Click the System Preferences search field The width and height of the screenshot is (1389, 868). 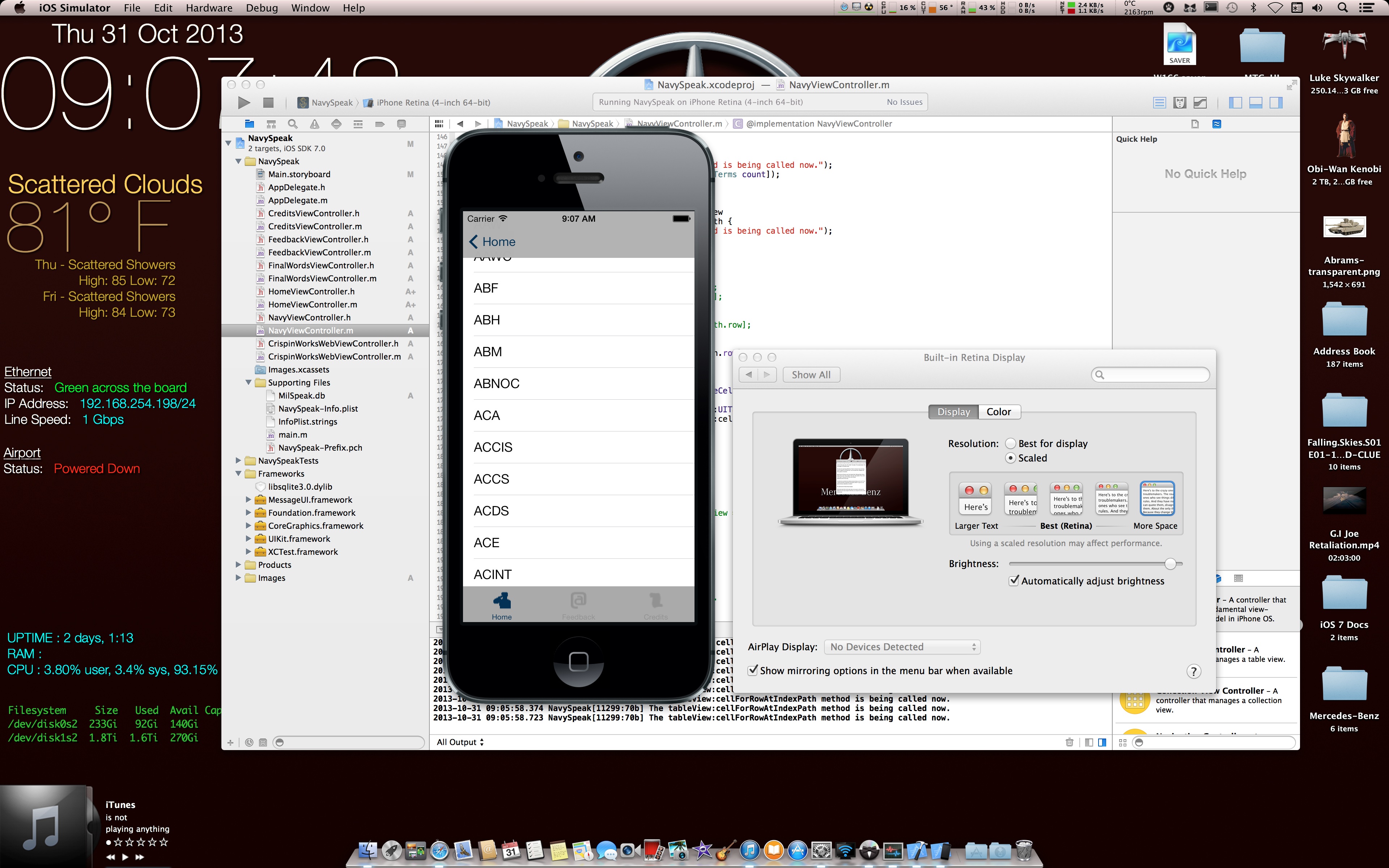click(x=1150, y=375)
